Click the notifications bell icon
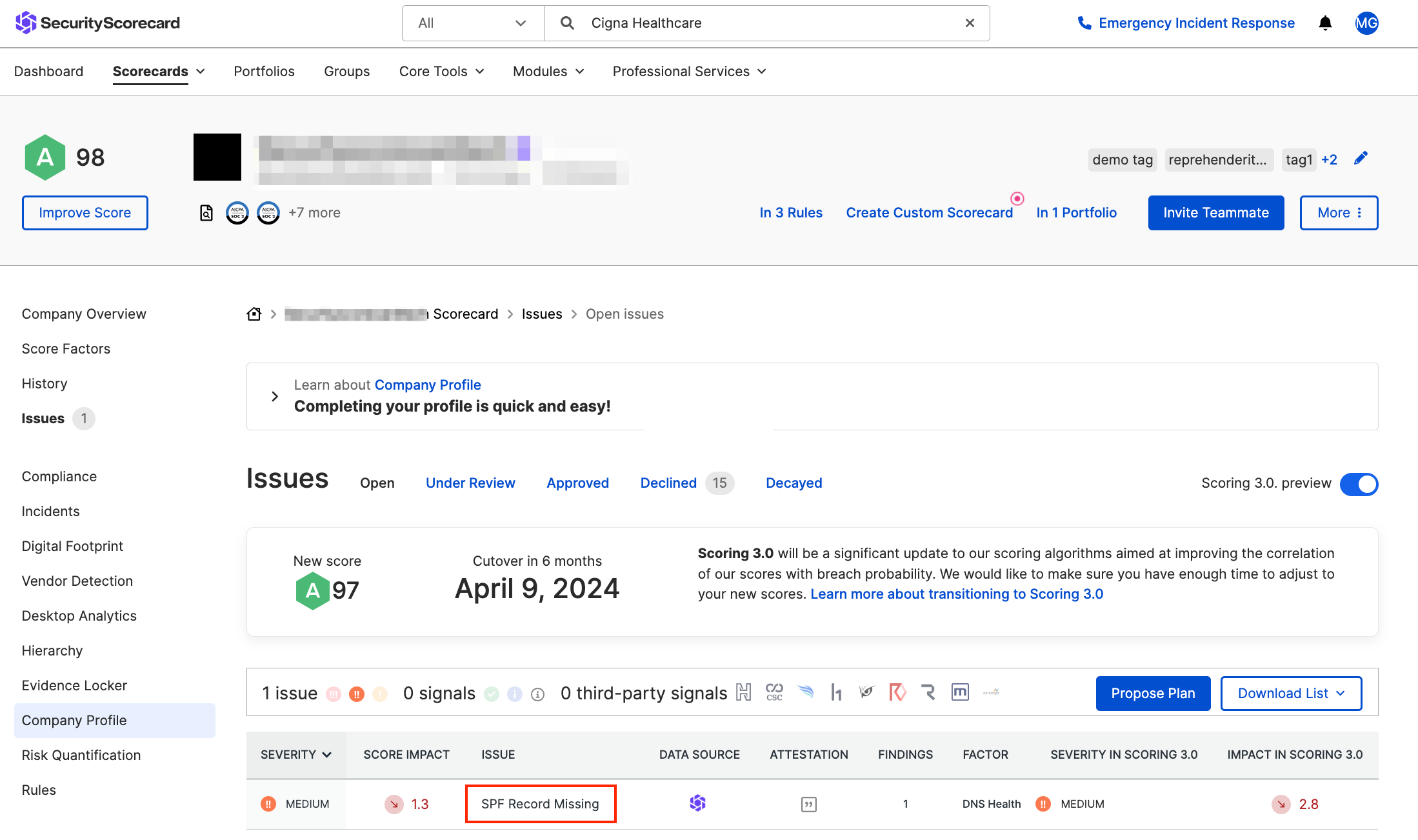This screenshot has width=1418, height=840. coord(1325,23)
